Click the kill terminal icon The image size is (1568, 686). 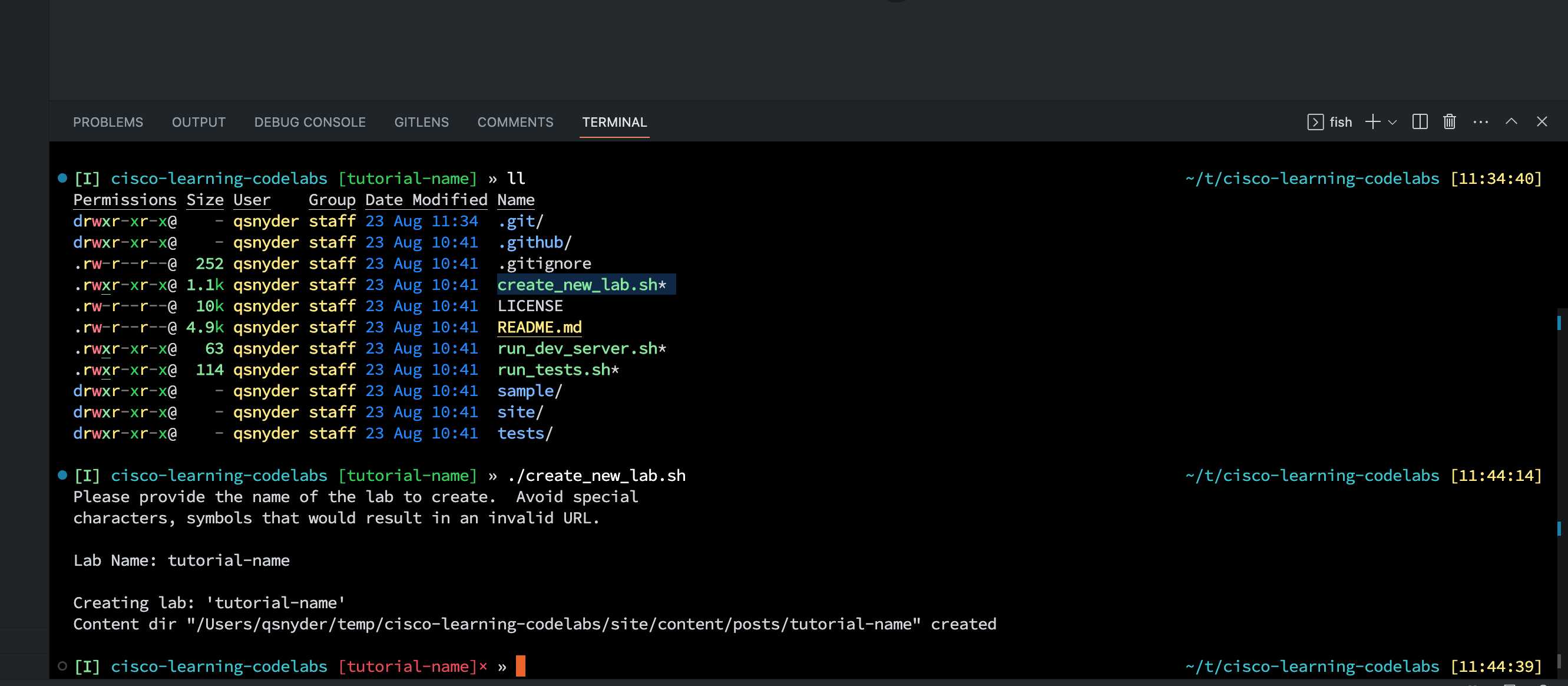[x=1450, y=121]
